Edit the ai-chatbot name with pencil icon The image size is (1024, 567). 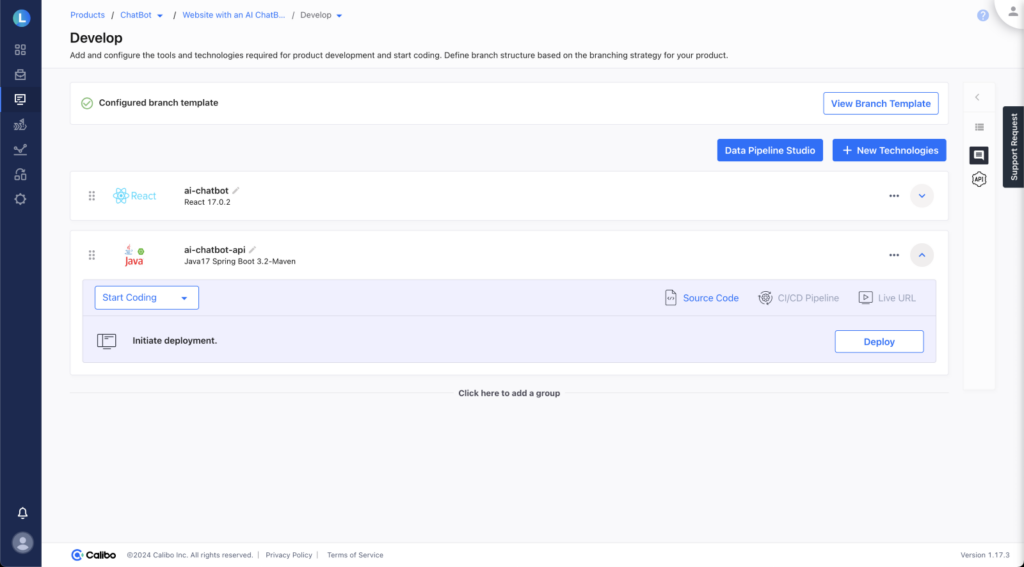point(236,190)
